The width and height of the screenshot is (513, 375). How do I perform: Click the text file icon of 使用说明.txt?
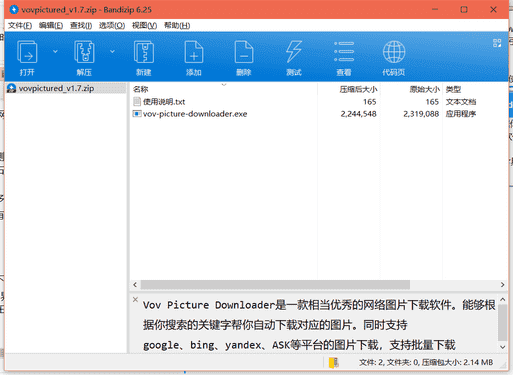click(137, 102)
